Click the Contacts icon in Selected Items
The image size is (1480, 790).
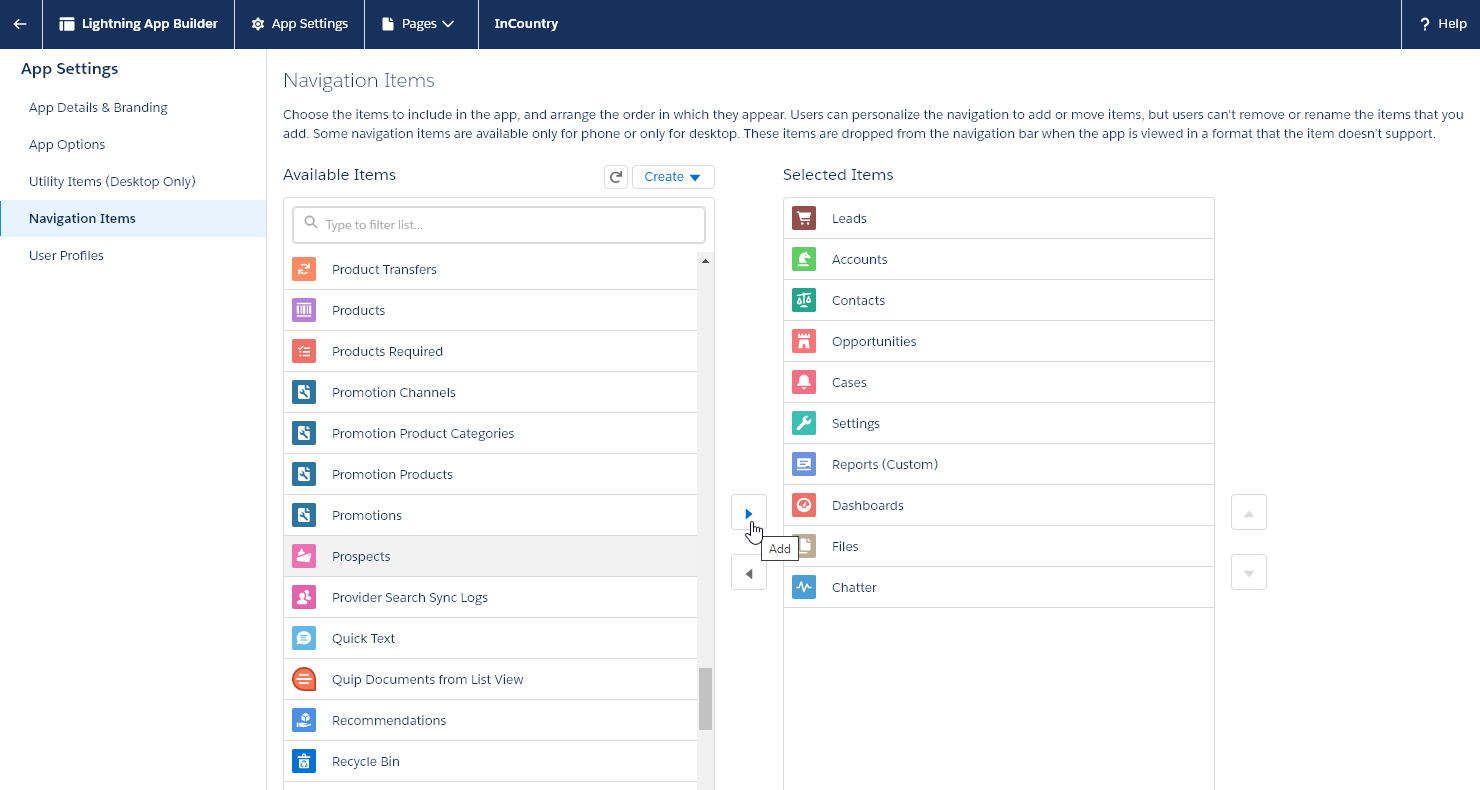(x=804, y=300)
